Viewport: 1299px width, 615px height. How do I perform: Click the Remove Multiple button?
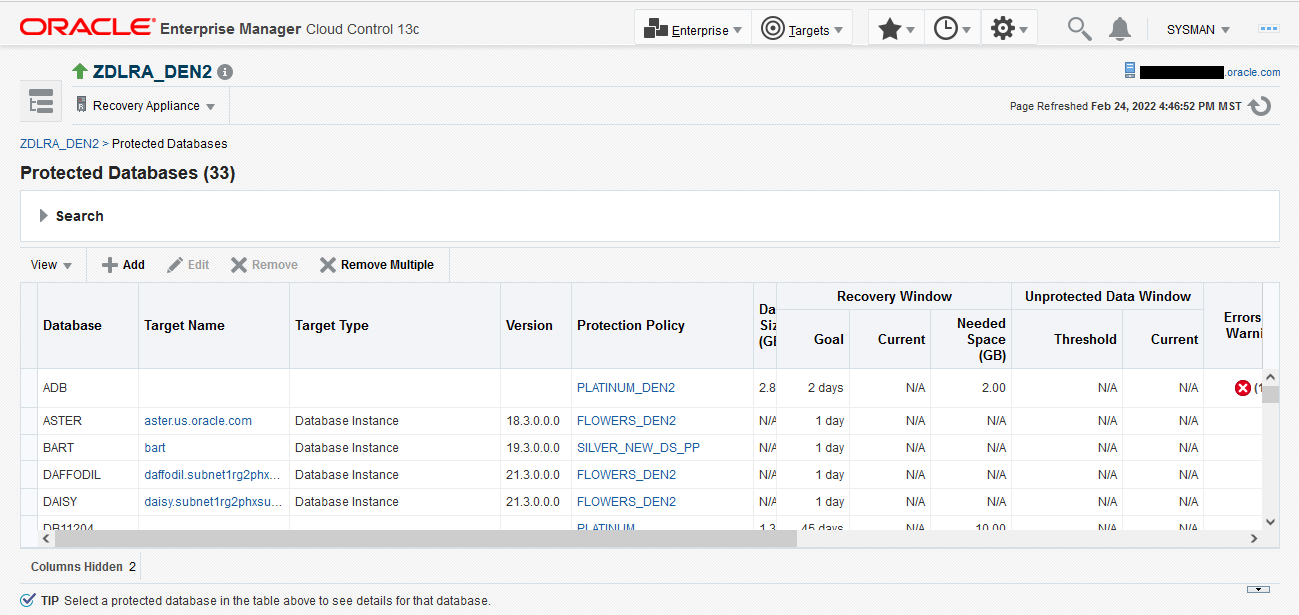(x=376, y=265)
